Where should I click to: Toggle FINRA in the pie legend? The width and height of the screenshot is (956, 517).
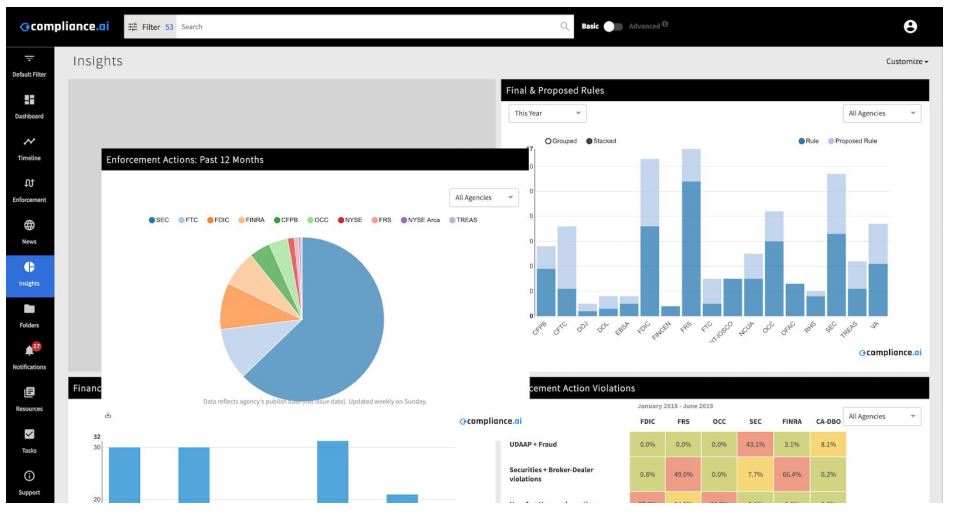pos(251,220)
